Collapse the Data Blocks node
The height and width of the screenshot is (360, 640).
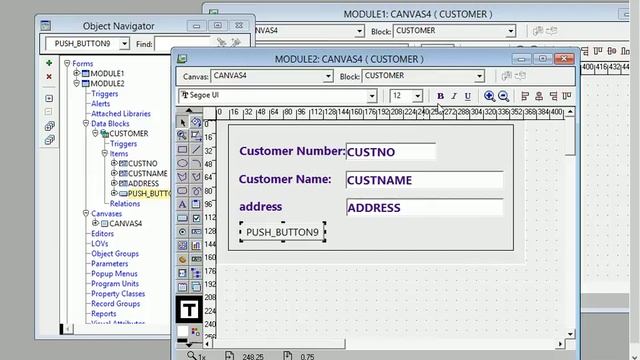pos(86,123)
